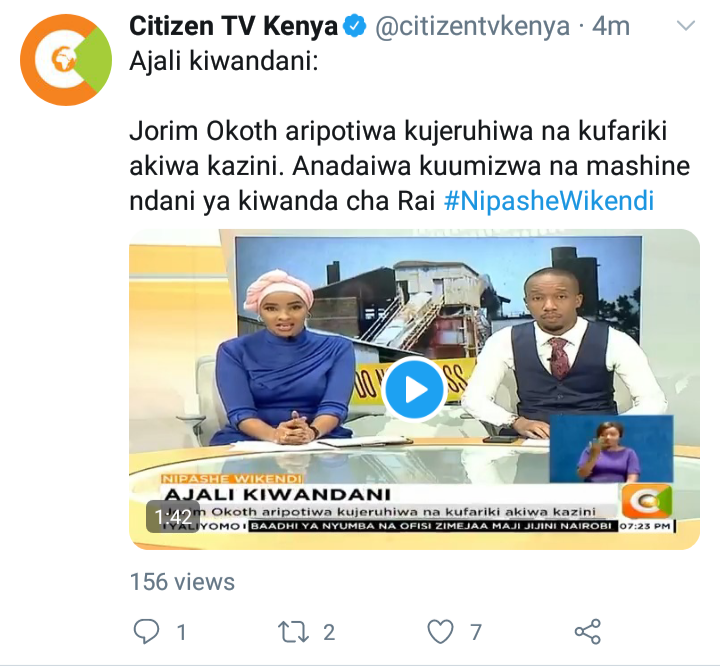Click the reply count number 1
Screen dimensions: 720x666
click(x=182, y=632)
